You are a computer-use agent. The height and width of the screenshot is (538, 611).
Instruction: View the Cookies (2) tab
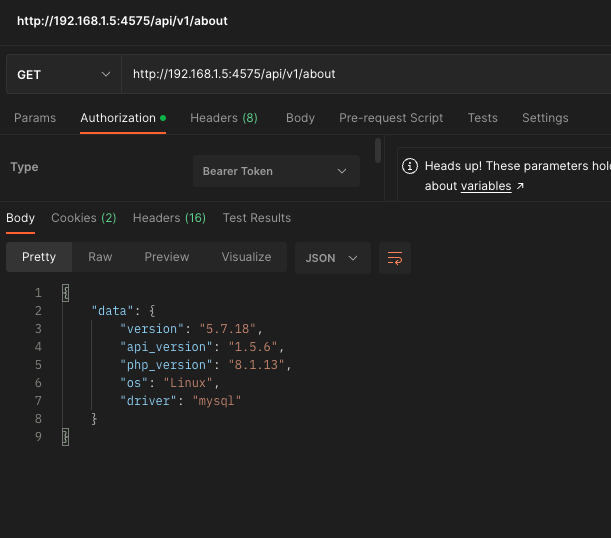pos(84,218)
